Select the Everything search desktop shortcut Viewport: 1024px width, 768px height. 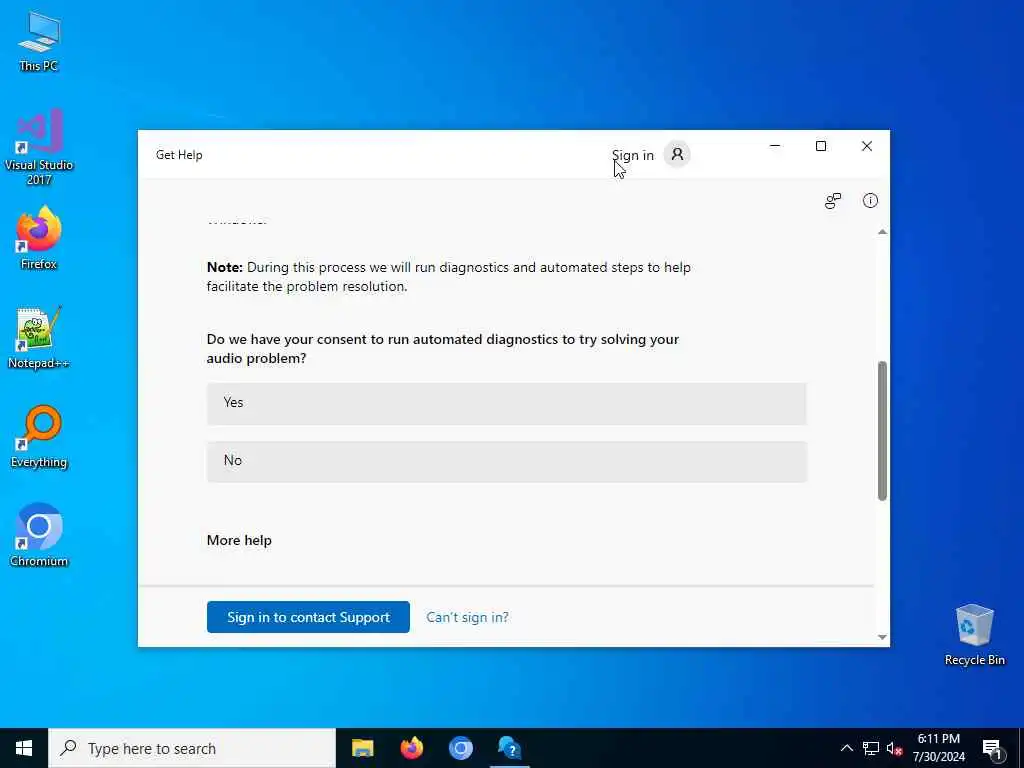(x=39, y=436)
